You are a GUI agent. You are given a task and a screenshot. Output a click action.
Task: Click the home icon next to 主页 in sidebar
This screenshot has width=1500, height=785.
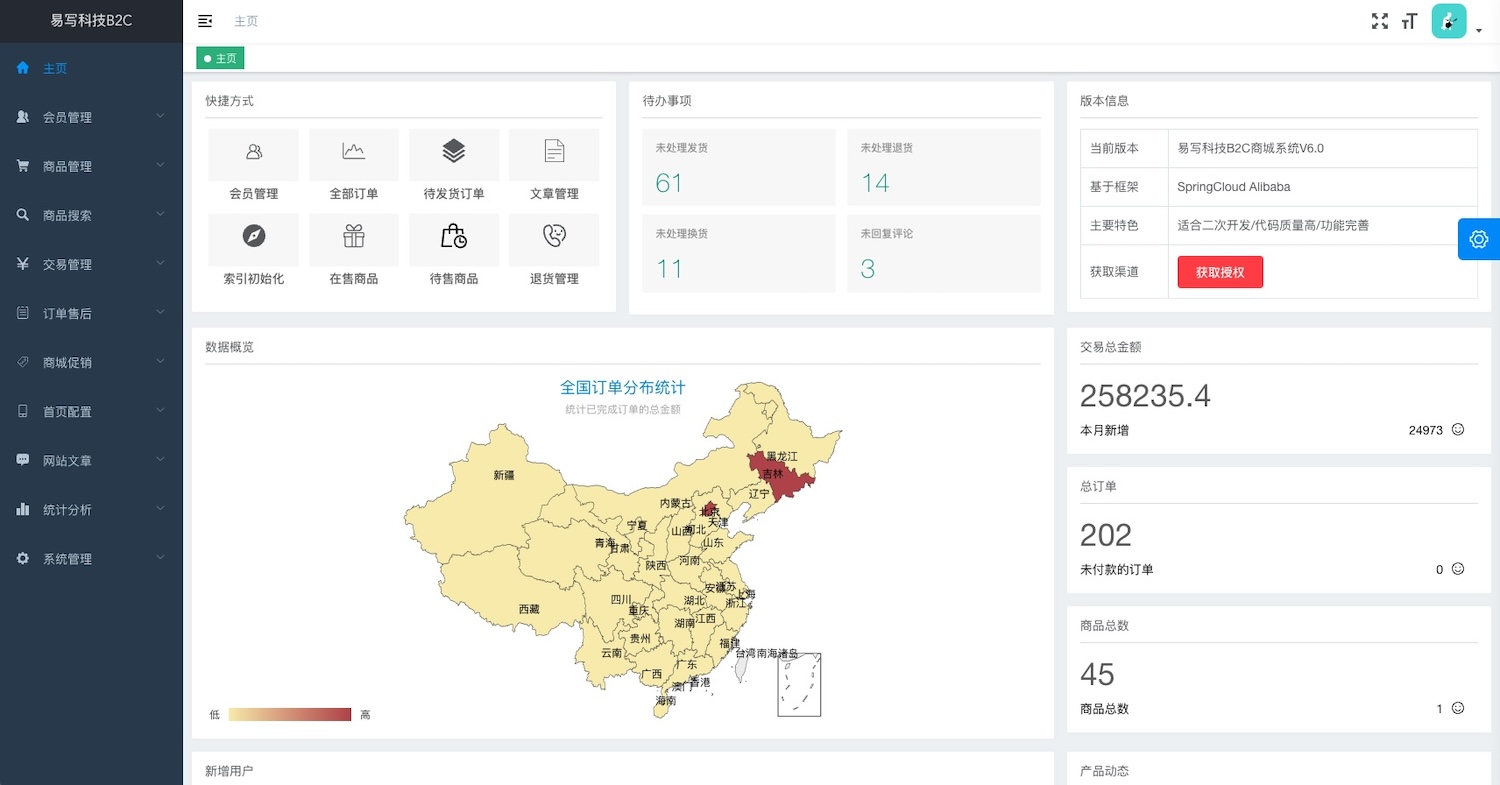click(x=23, y=68)
